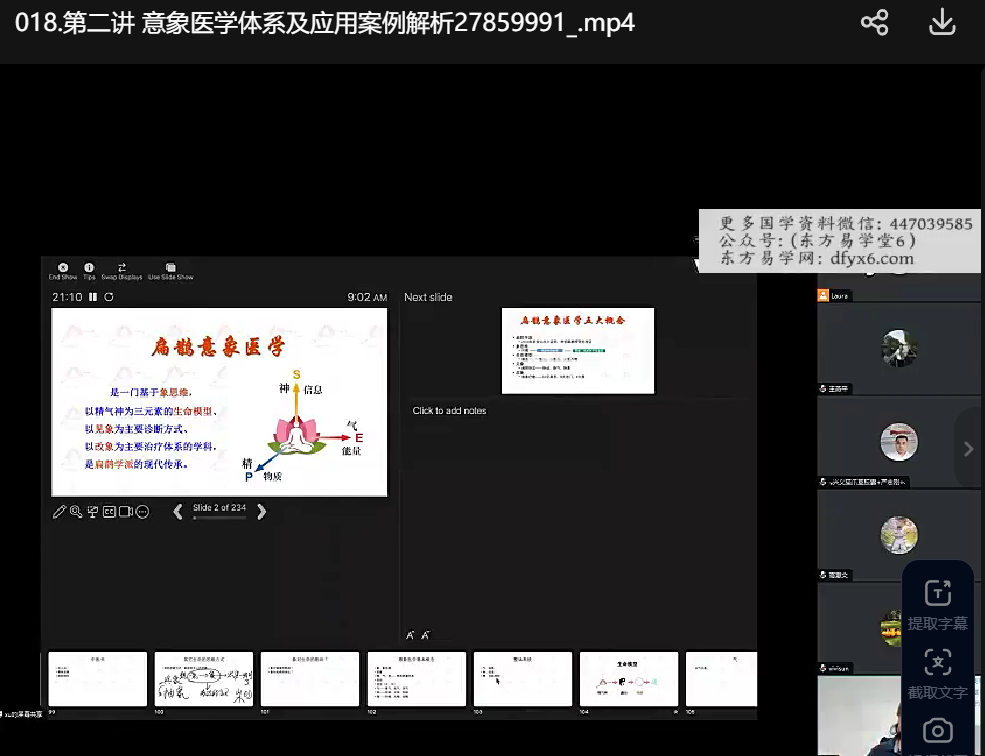
Task: Select the pen annotation tool
Action: click(60, 512)
